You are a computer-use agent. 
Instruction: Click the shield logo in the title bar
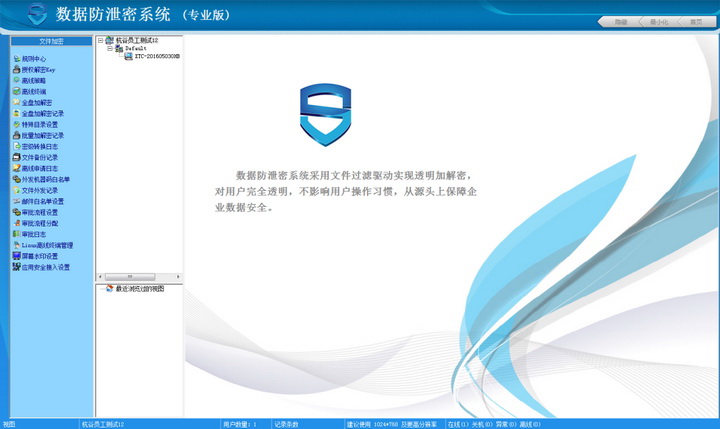point(37,14)
